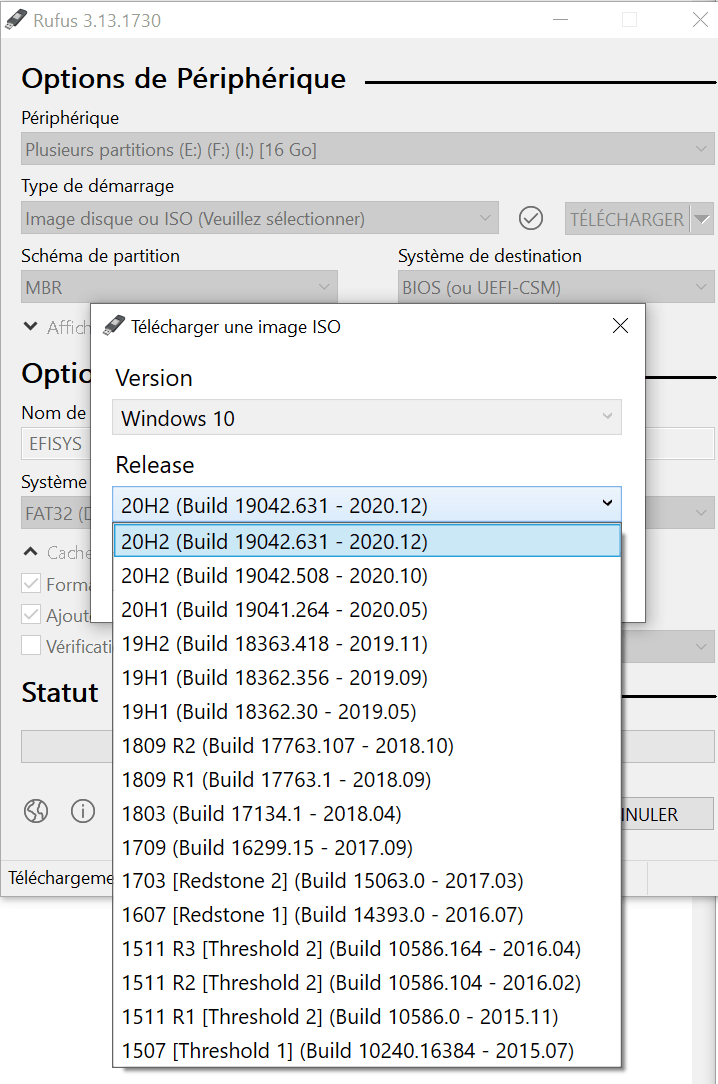Click the Rufus USB icon in title bar
This screenshot has width=718, height=1084.
(16, 20)
